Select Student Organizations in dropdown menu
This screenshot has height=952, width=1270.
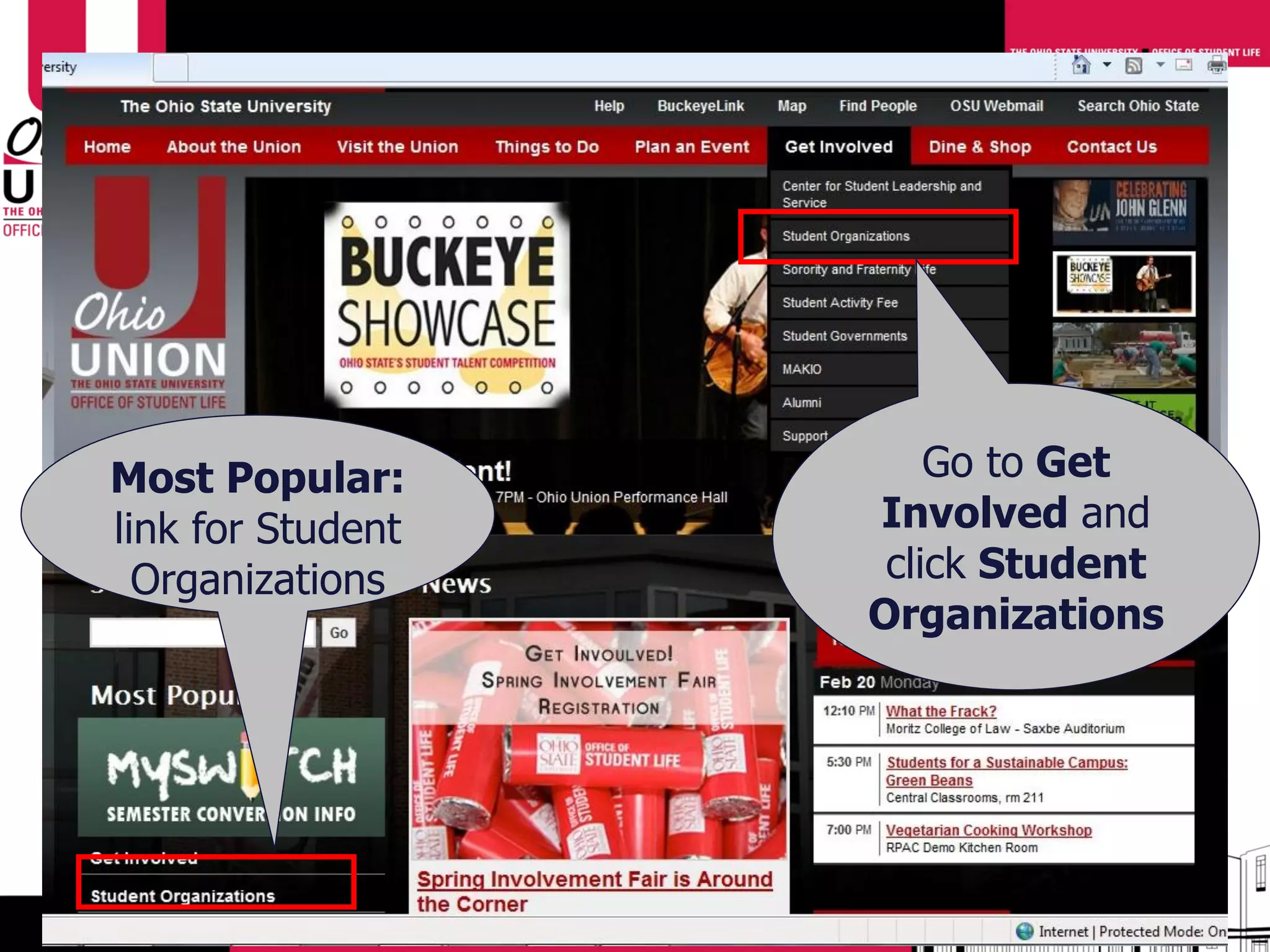coord(888,236)
